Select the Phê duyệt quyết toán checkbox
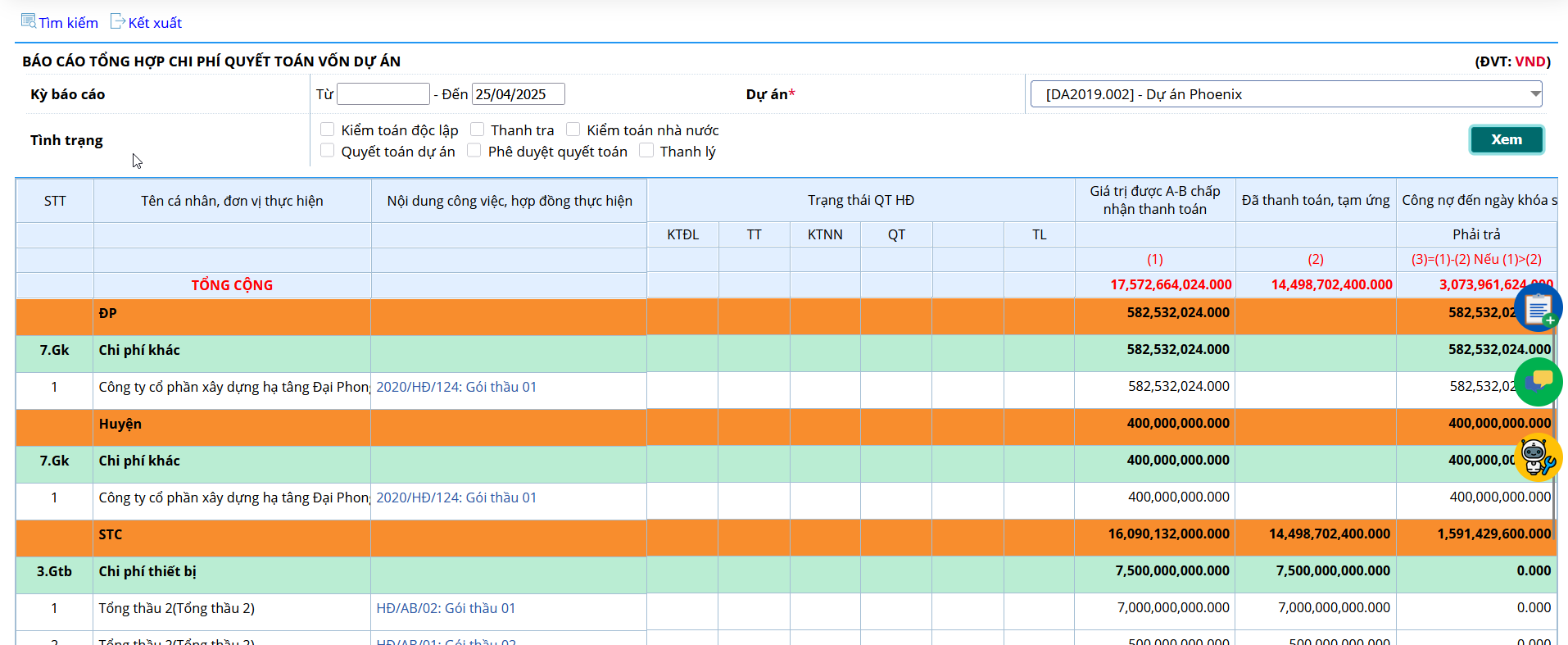 click(x=474, y=151)
